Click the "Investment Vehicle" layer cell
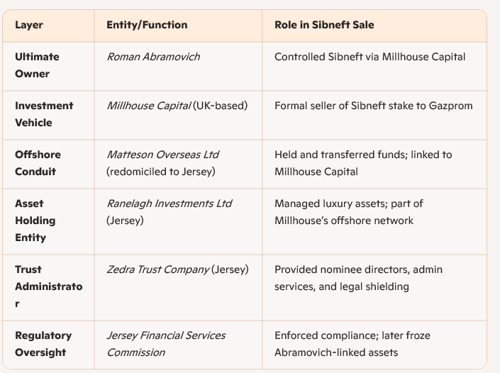 point(44,114)
